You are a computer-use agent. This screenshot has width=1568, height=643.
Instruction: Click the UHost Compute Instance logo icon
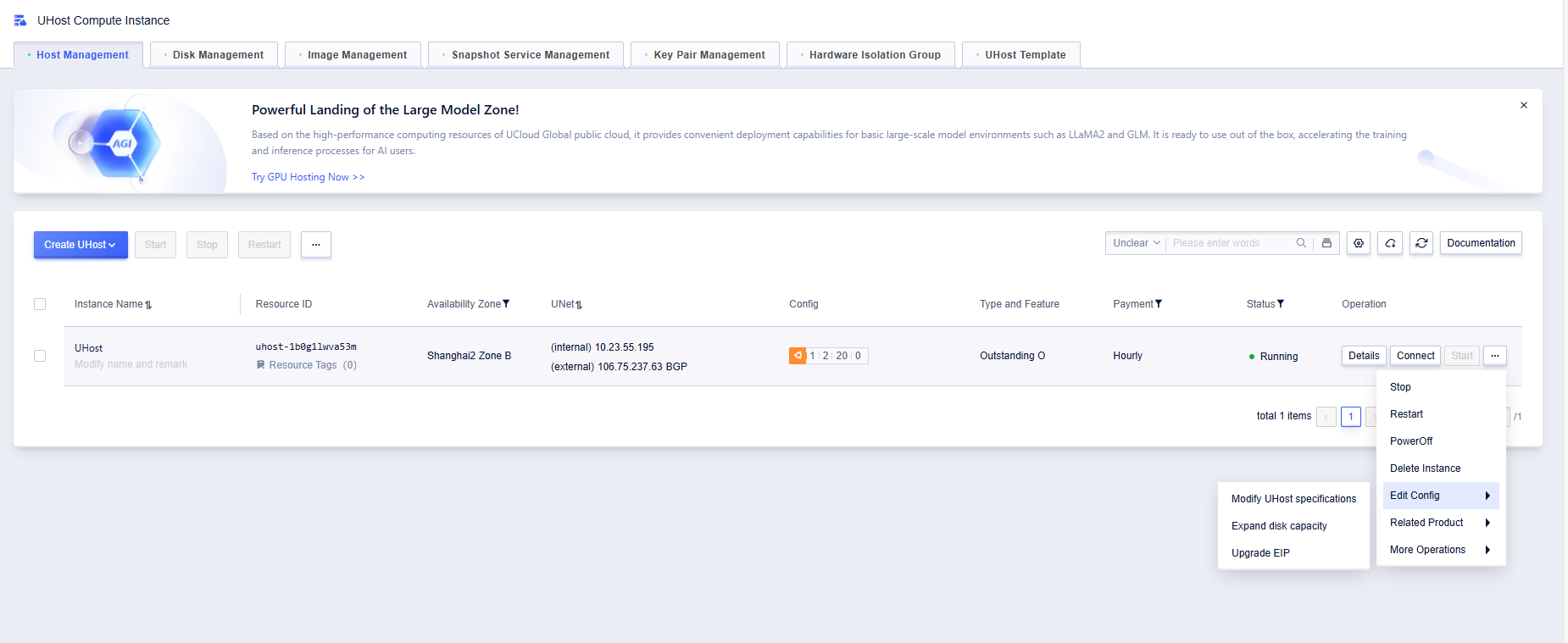click(x=20, y=20)
